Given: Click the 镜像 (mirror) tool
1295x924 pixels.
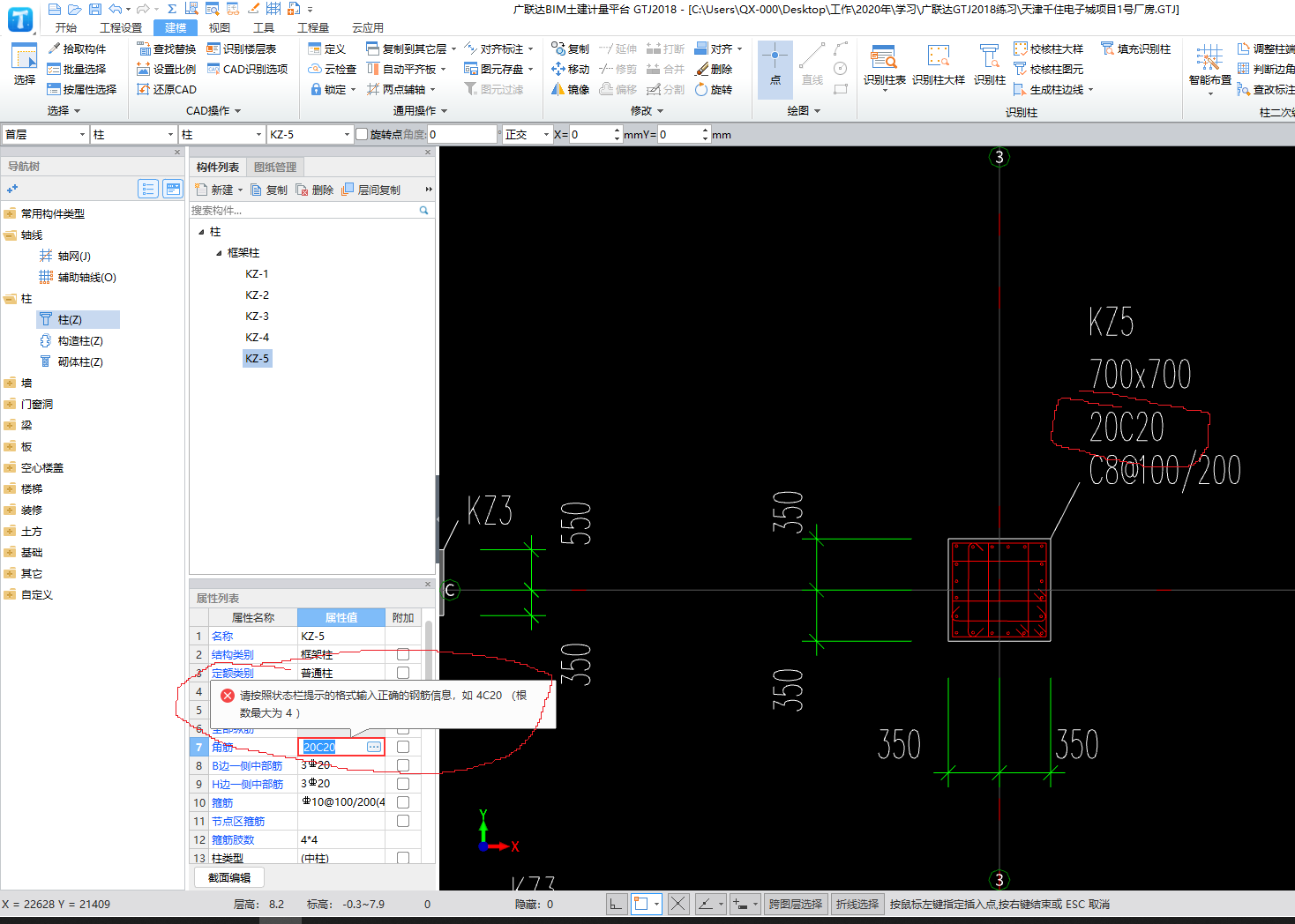Looking at the screenshot, I should (x=570, y=89).
